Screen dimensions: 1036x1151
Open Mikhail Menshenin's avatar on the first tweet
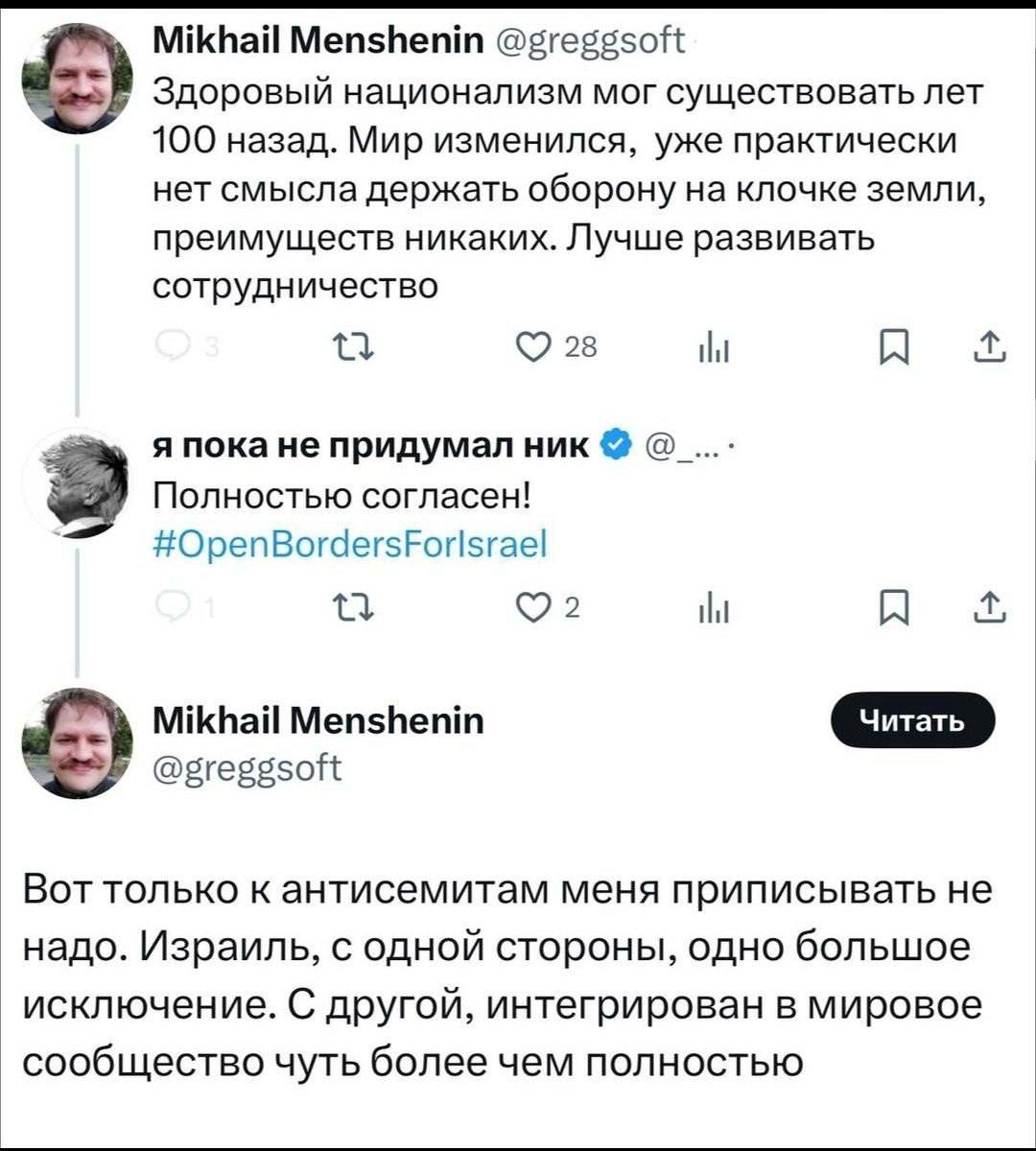79,79
